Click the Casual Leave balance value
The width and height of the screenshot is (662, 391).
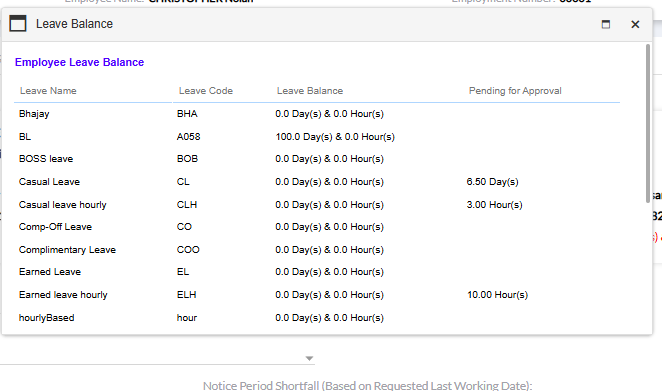click(329, 182)
